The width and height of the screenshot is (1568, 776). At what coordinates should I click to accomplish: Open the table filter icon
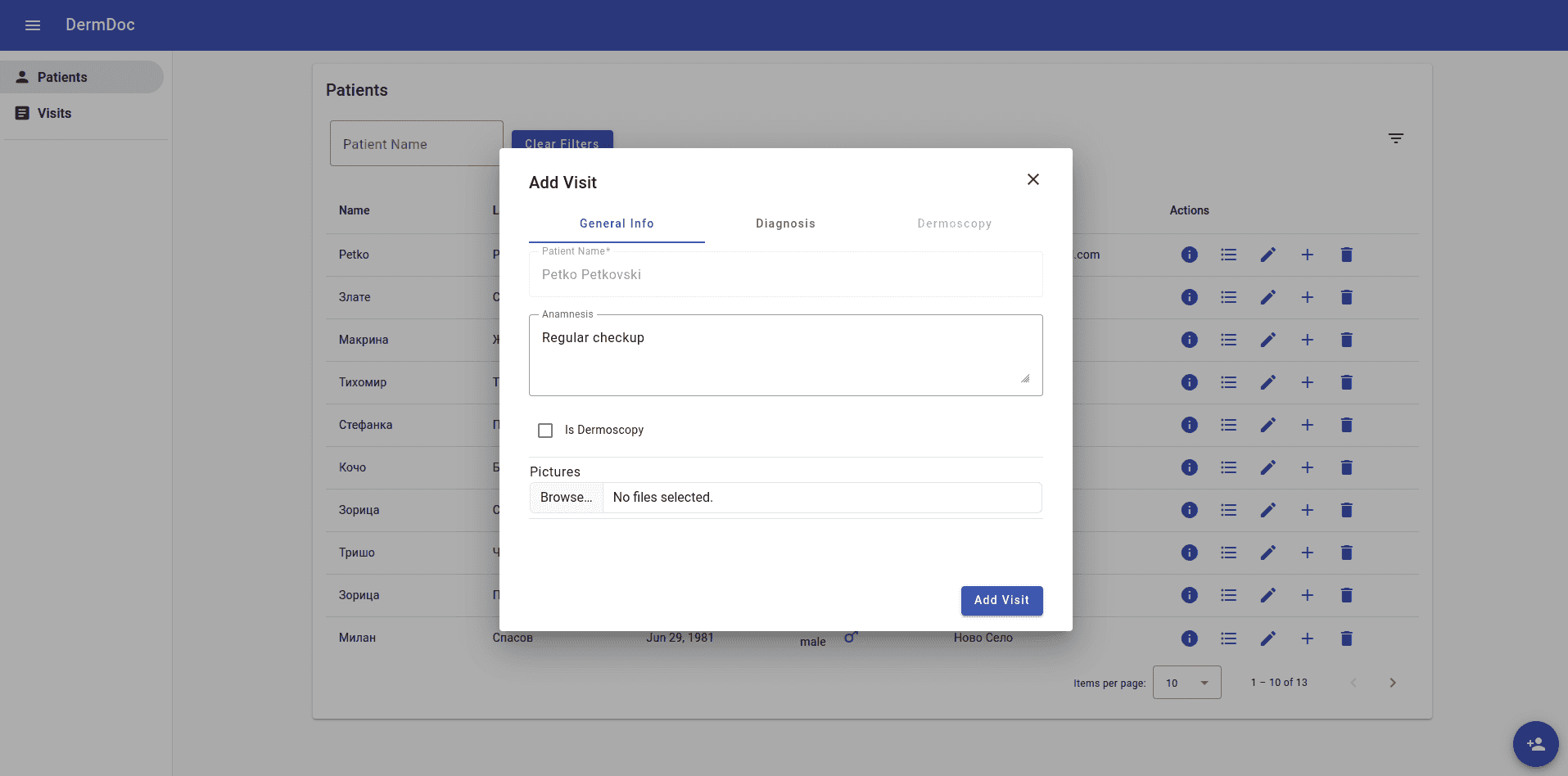pyautogui.click(x=1395, y=138)
